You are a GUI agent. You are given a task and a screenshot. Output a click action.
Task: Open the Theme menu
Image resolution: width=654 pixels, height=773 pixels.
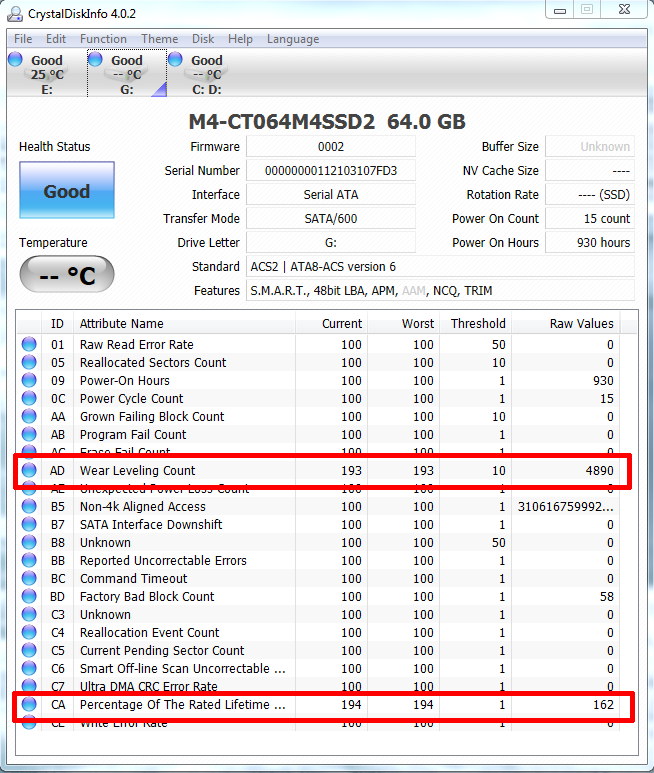(x=160, y=39)
